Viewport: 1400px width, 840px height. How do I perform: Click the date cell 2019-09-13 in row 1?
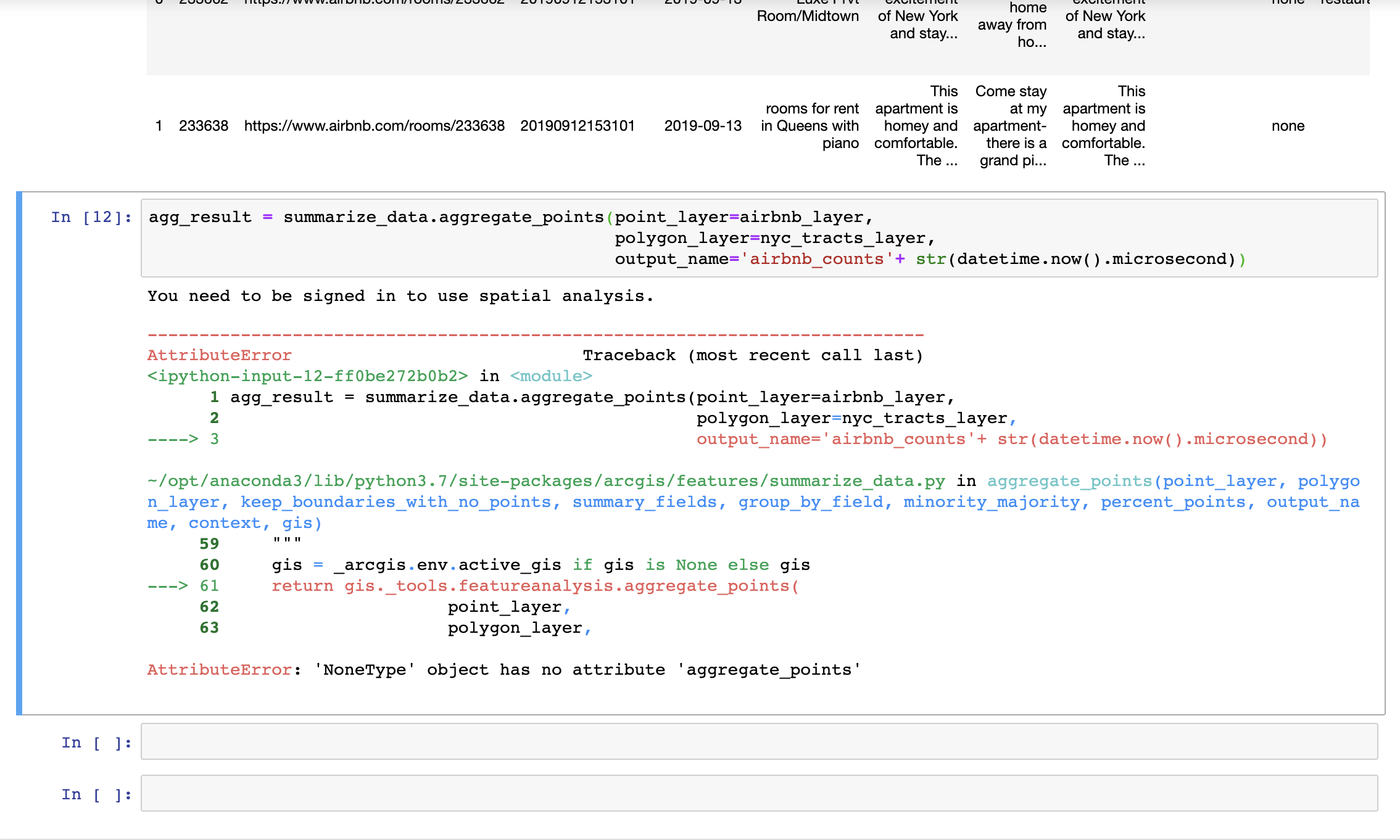pos(703,126)
